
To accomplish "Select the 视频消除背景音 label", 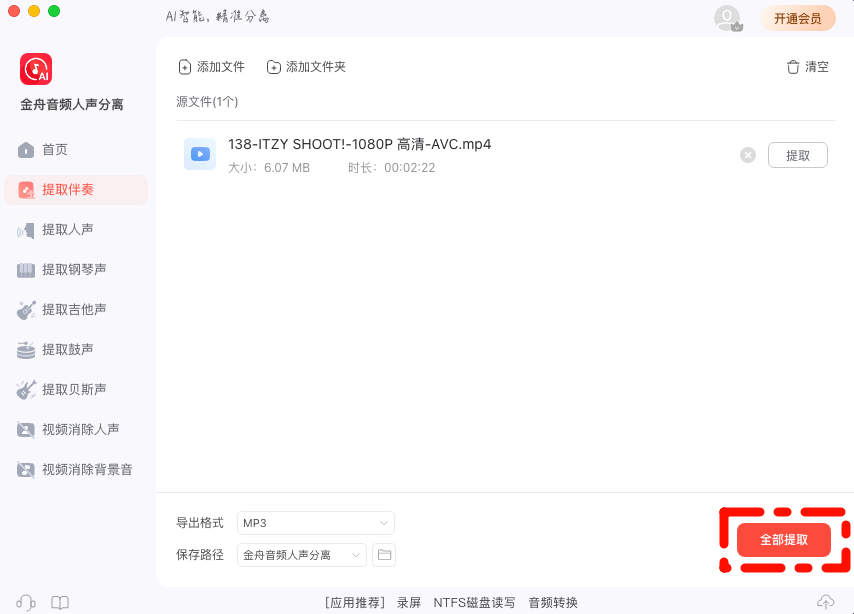I will point(87,470).
